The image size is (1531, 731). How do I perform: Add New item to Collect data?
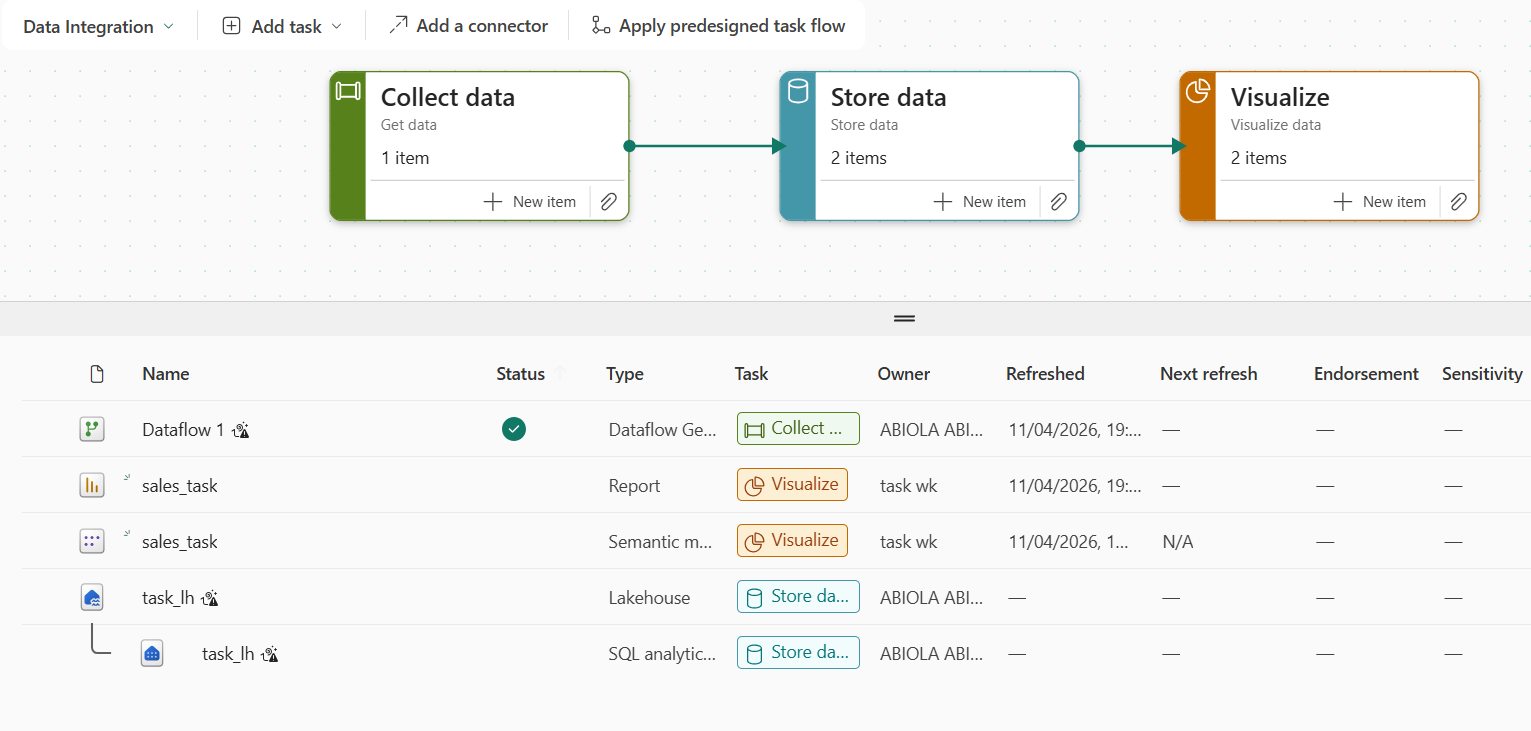point(530,202)
